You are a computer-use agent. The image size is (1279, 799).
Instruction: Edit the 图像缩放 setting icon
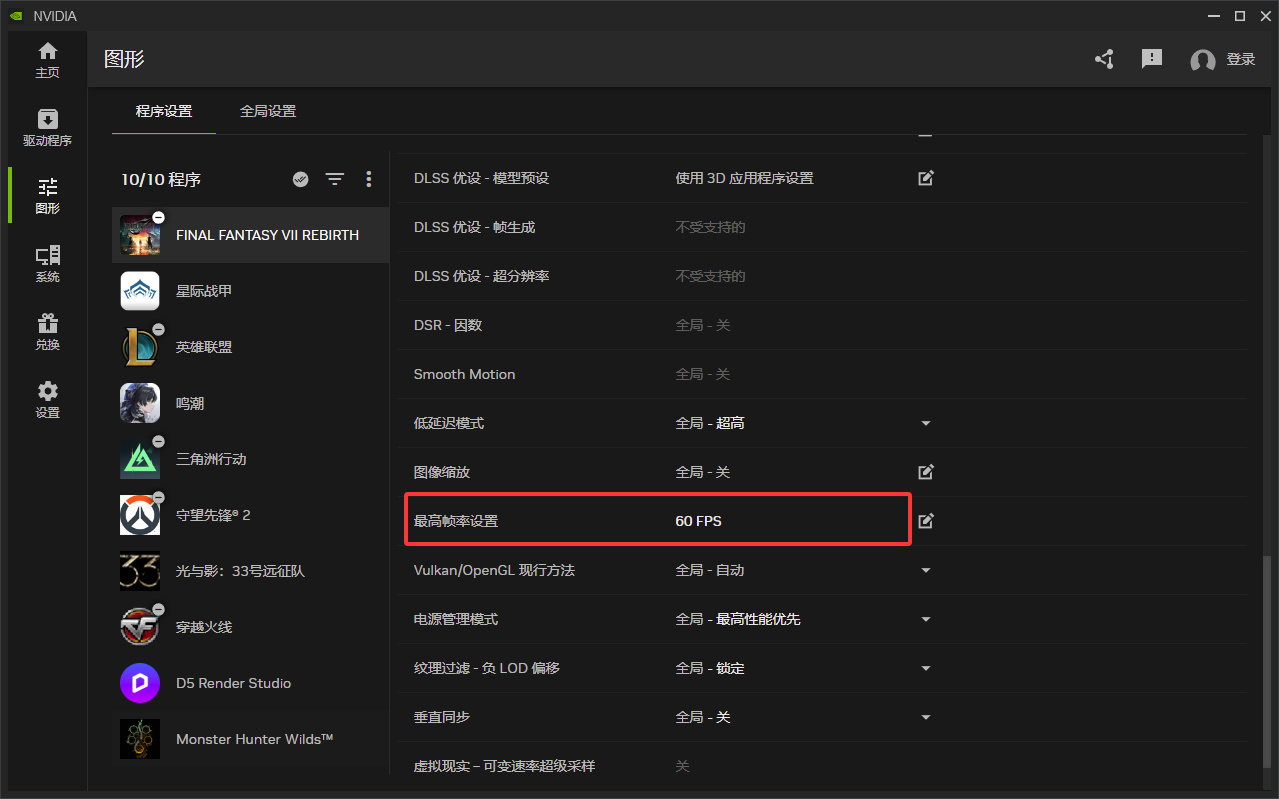(926, 472)
